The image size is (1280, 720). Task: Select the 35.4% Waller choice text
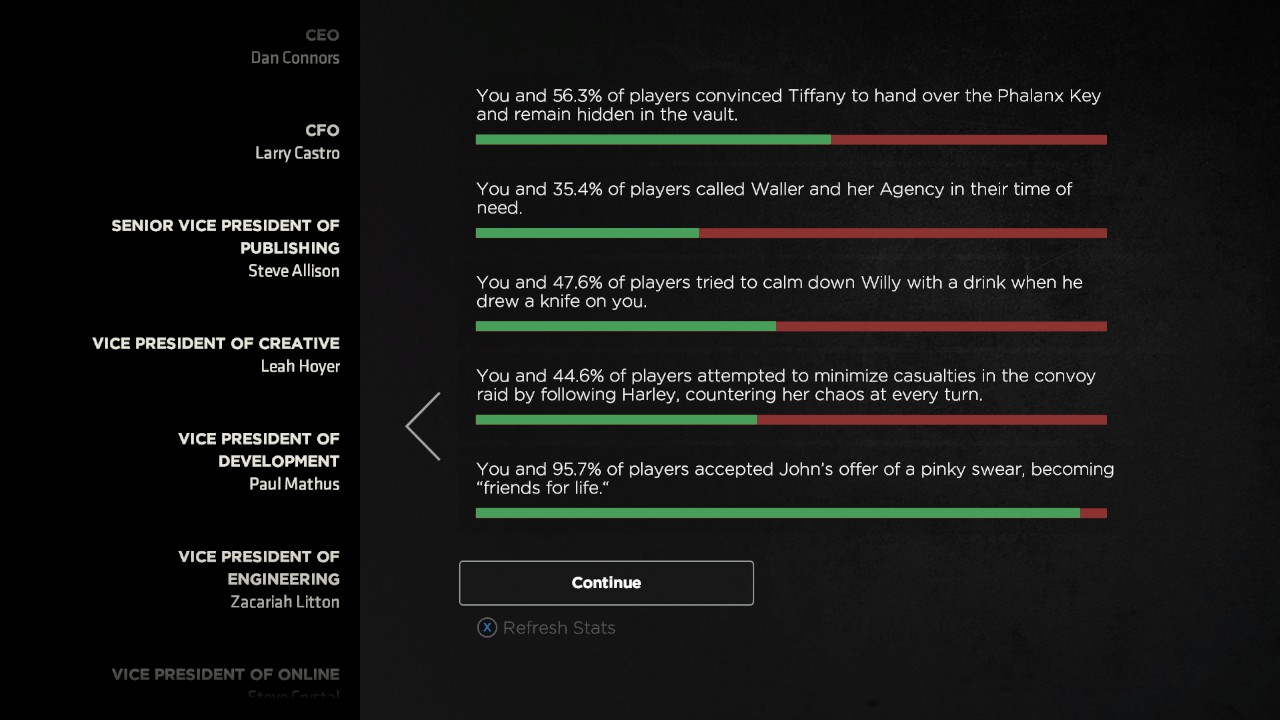[774, 198]
